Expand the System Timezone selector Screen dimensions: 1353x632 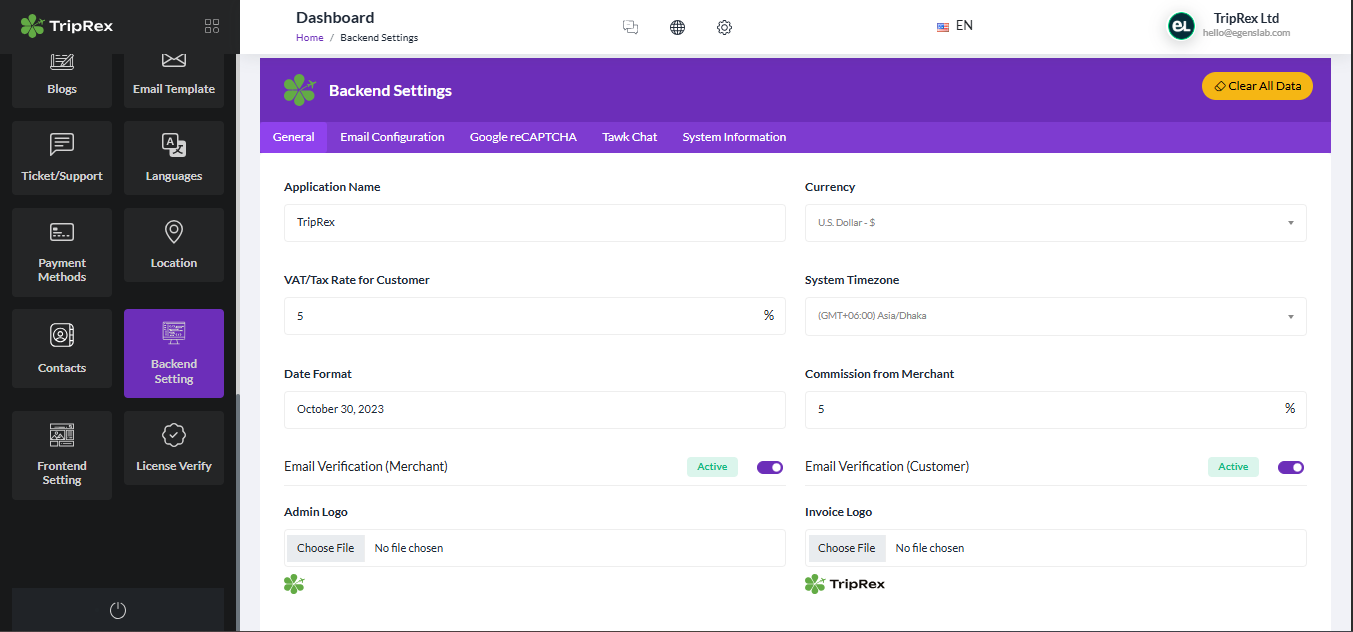coord(1055,316)
